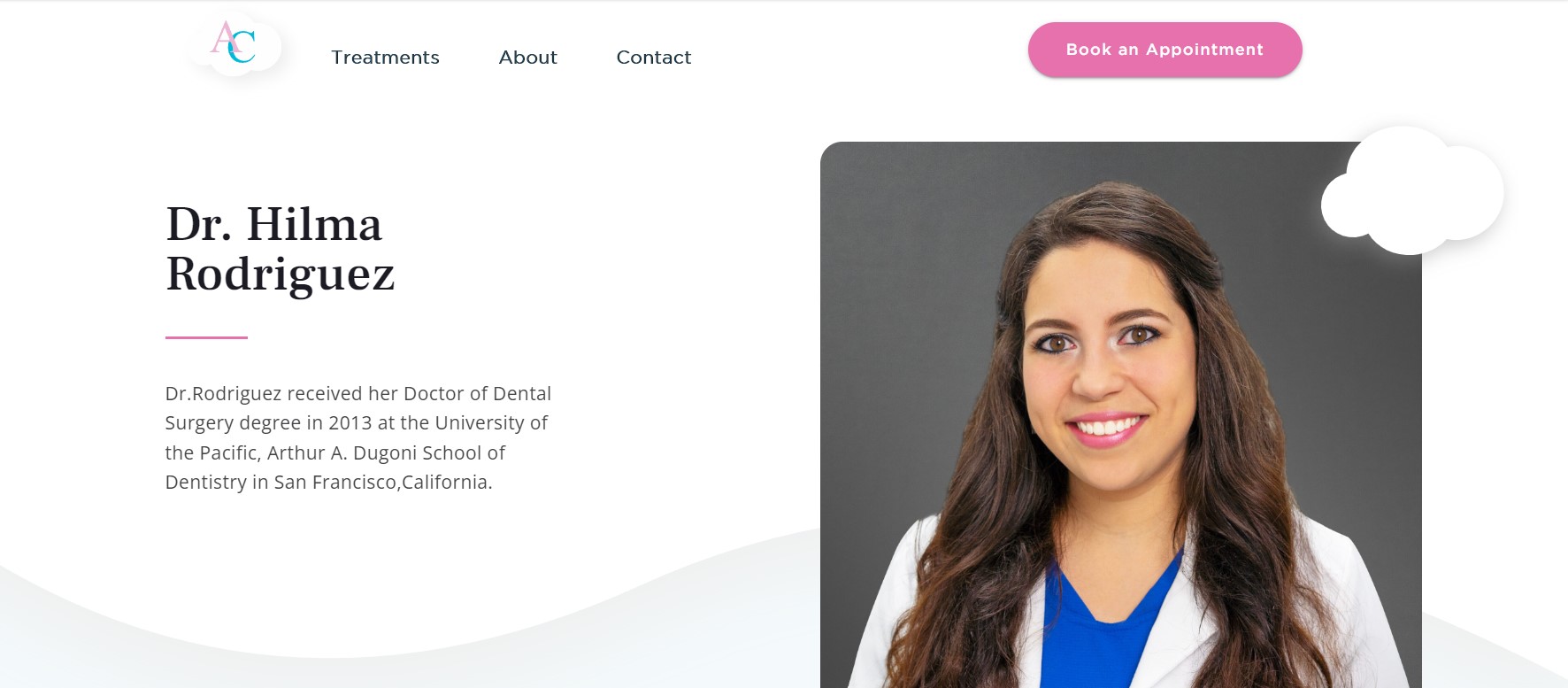Screen dimensions: 1568x688
Task: Click the doctor's portrait photo
Action: [x=1120, y=416]
